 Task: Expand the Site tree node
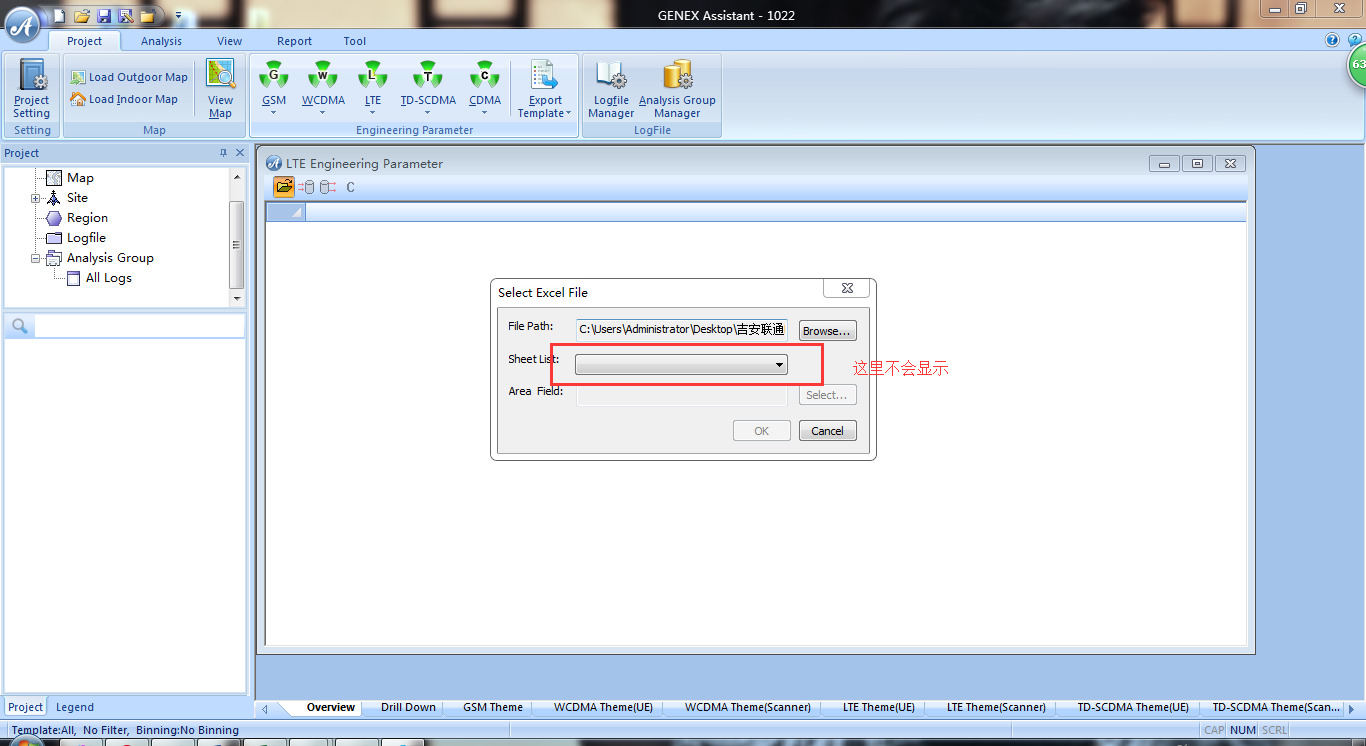(36, 198)
